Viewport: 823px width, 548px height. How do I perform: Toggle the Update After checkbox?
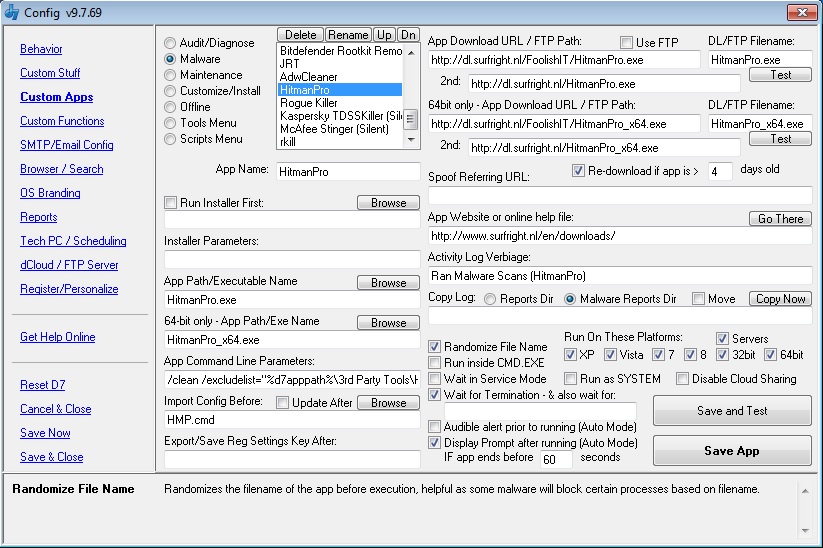click(x=282, y=403)
